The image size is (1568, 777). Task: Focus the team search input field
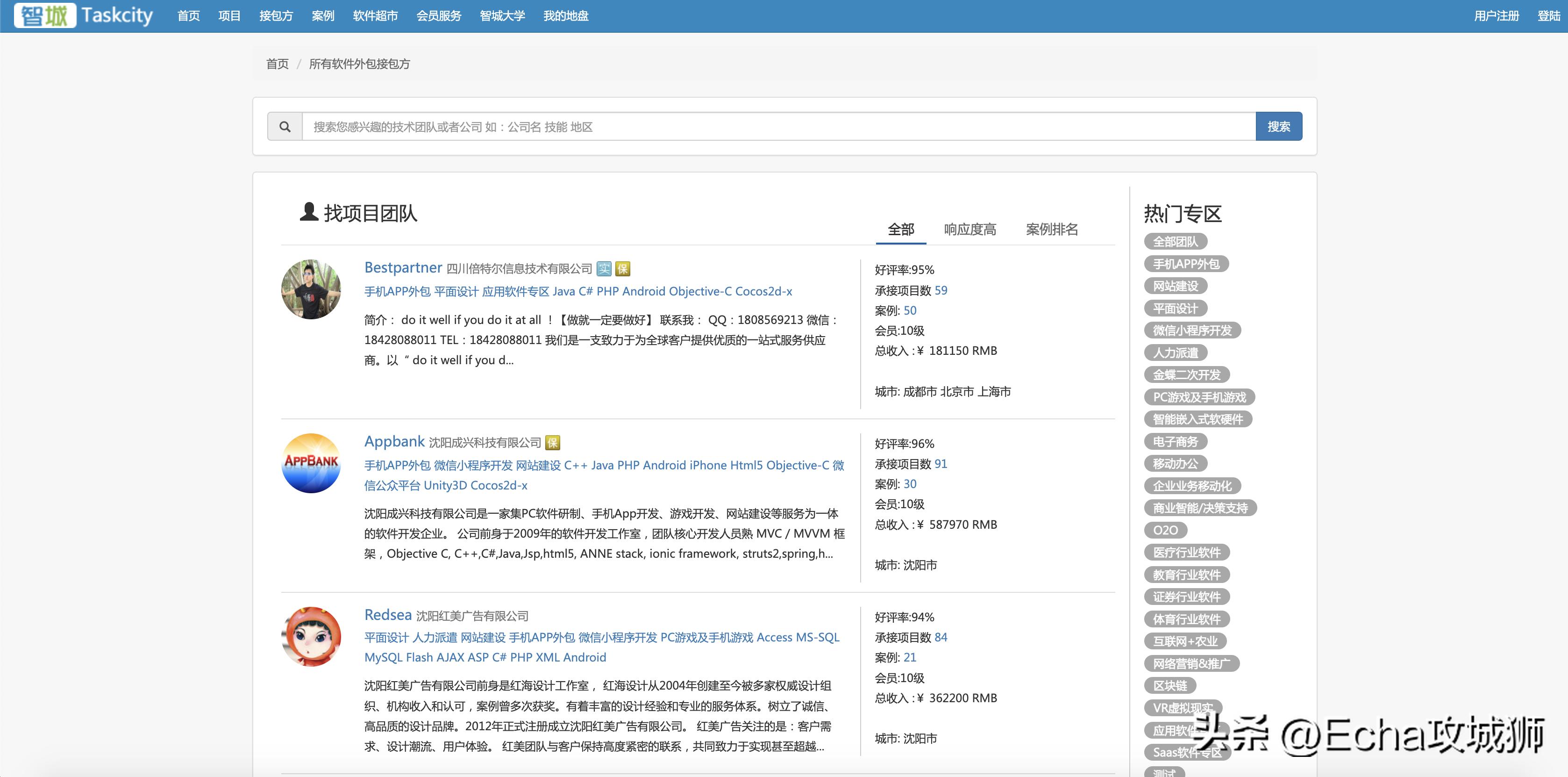click(x=778, y=127)
